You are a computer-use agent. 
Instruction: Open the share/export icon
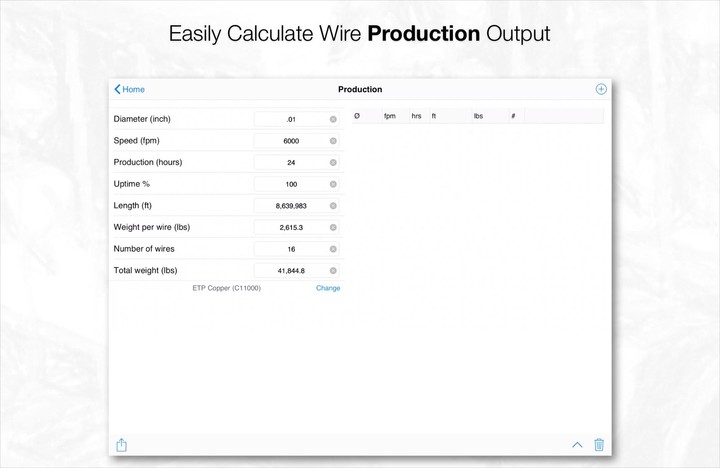(x=122, y=445)
